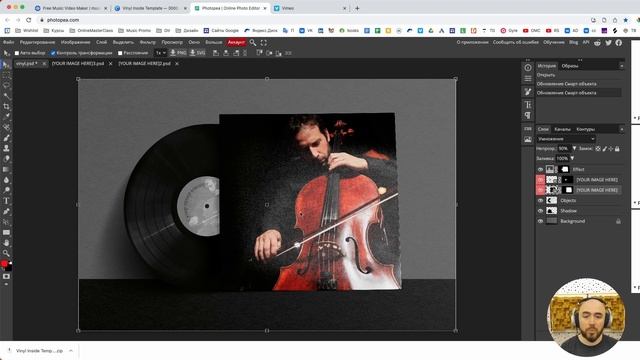
Task: Toggle fullscreen mode icon
Action: pos(264,42)
